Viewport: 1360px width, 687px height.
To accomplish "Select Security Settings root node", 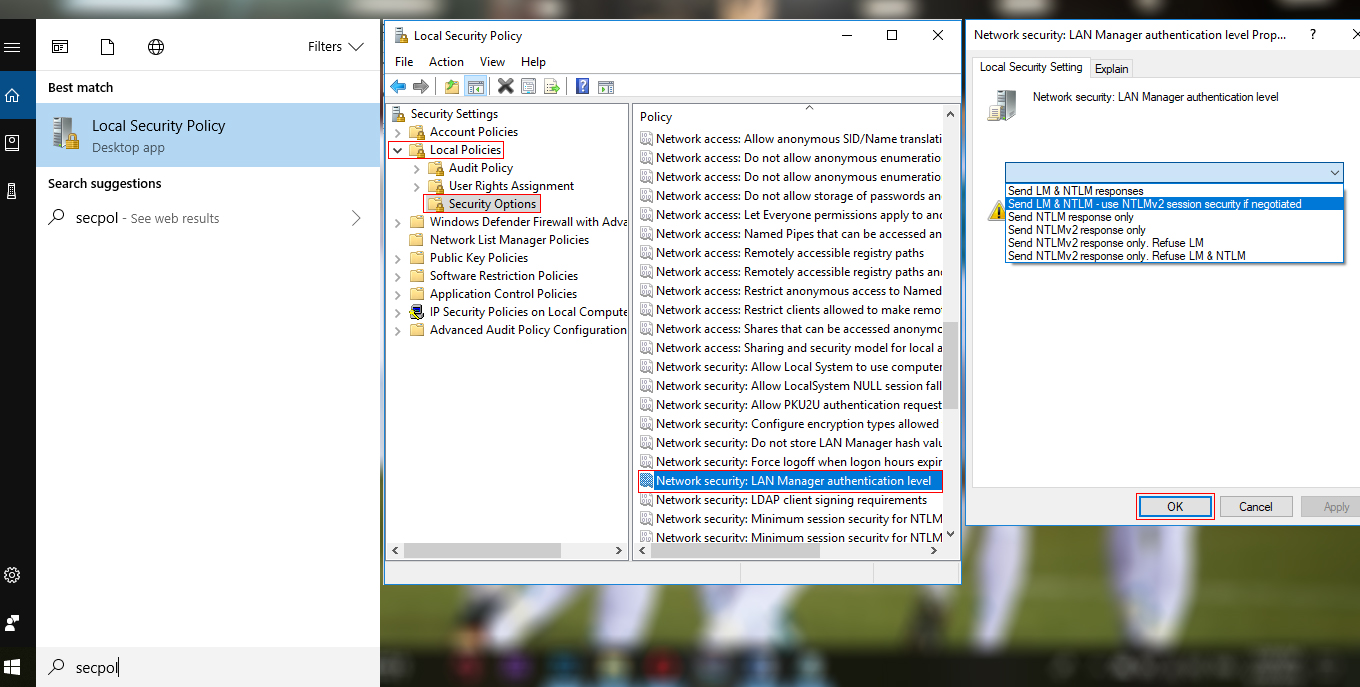I will pyautogui.click(x=454, y=114).
